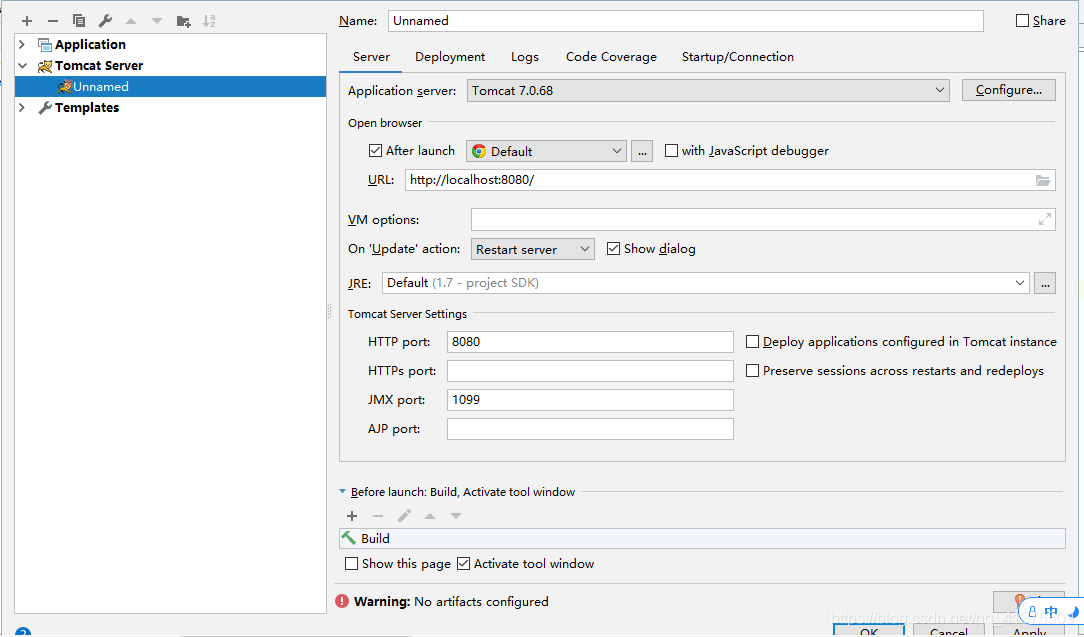
Task: Click the Name text field
Action: pyautogui.click(x=686, y=21)
